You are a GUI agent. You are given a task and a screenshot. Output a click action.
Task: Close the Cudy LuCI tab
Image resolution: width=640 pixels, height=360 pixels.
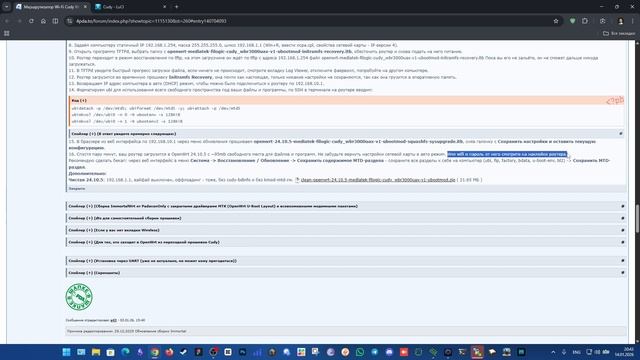164,7
